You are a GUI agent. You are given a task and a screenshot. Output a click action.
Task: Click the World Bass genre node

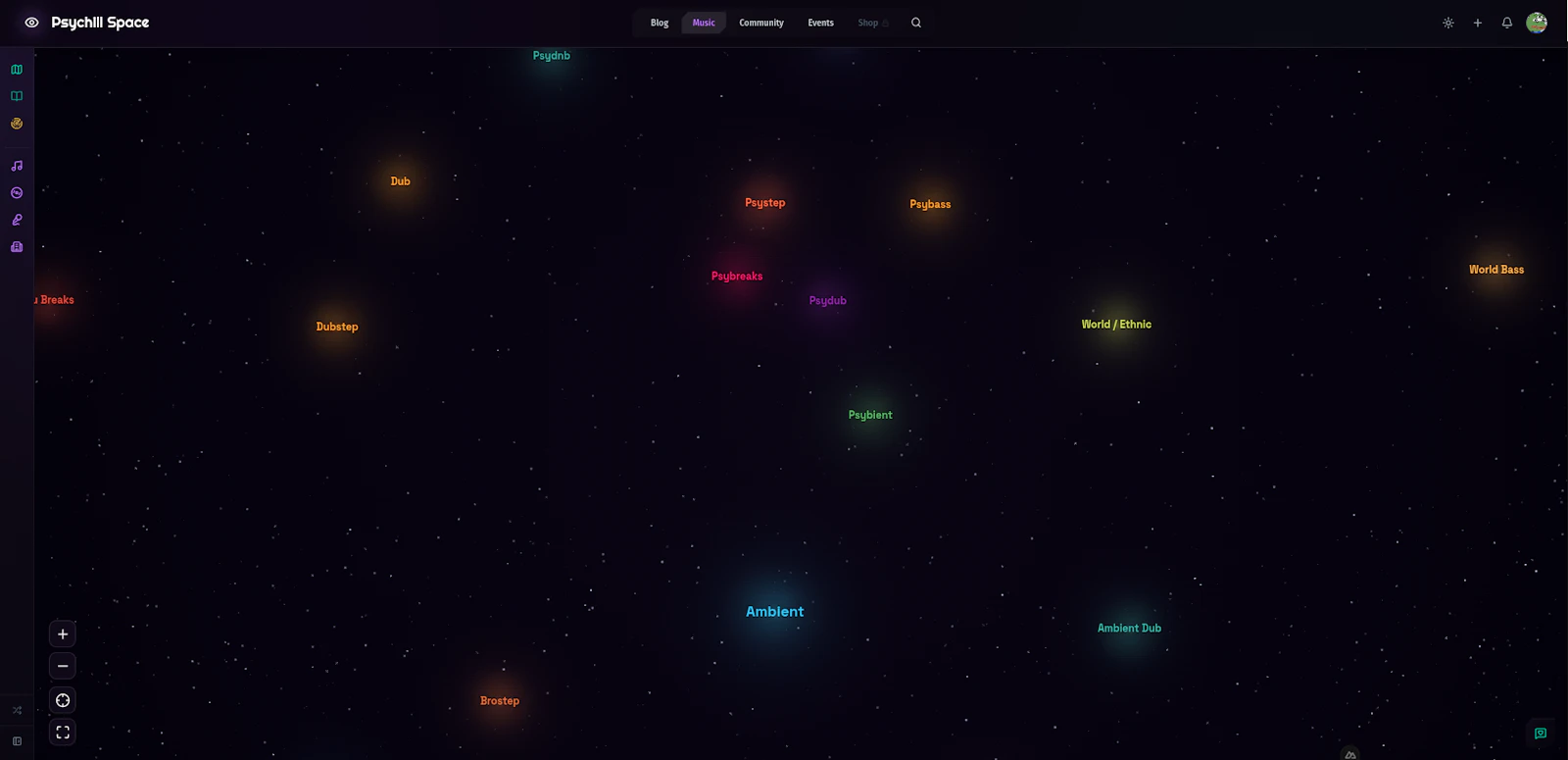point(1496,270)
